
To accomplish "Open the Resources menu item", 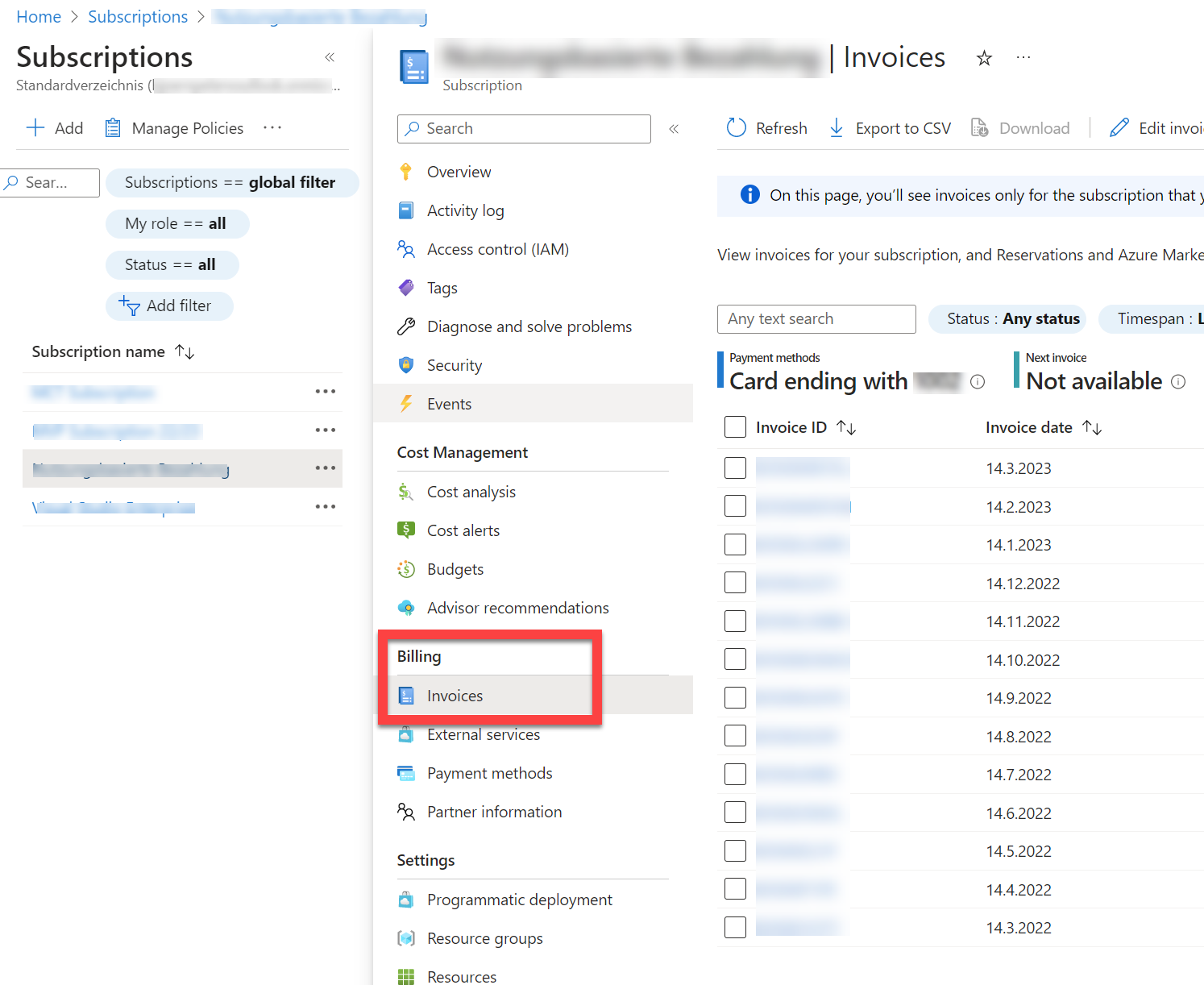I will click(x=462, y=975).
